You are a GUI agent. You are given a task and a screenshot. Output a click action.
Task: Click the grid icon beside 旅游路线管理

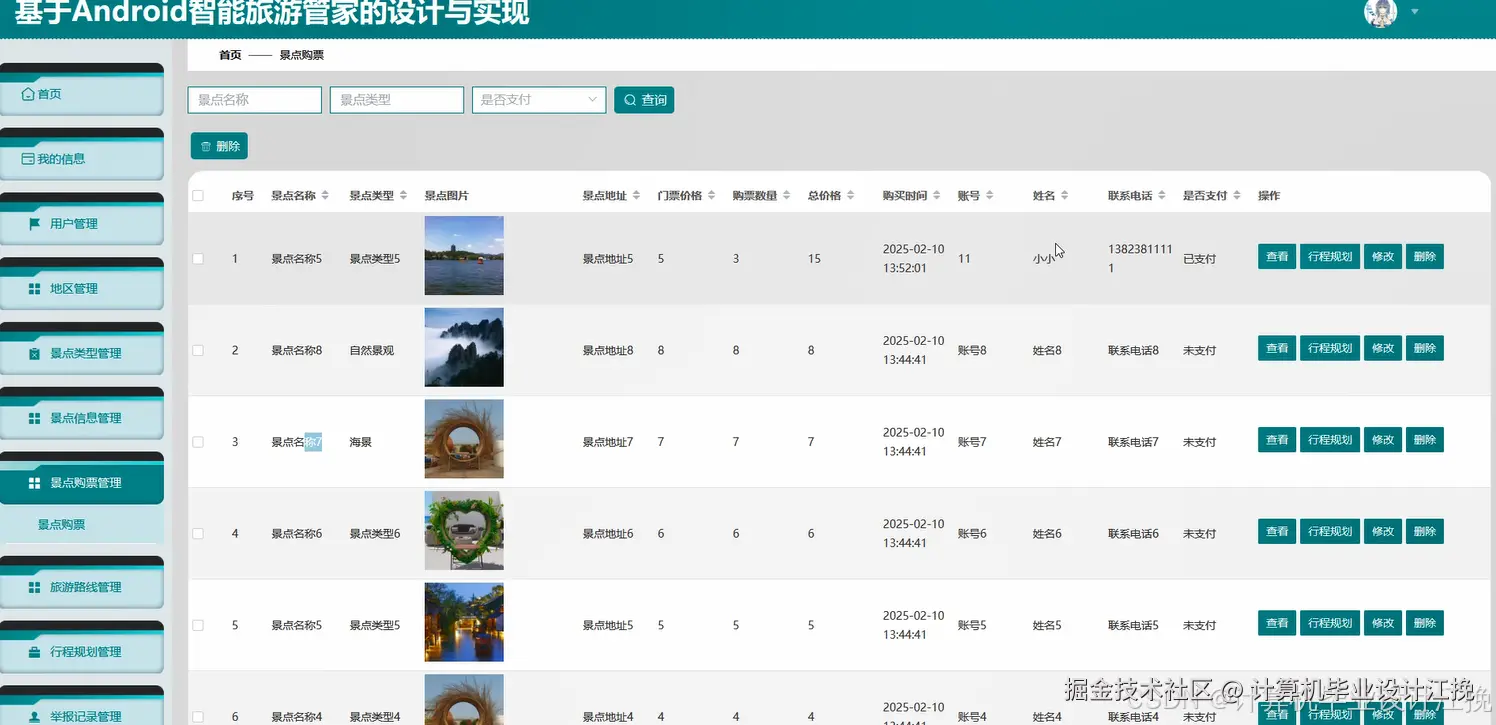(x=35, y=588)
